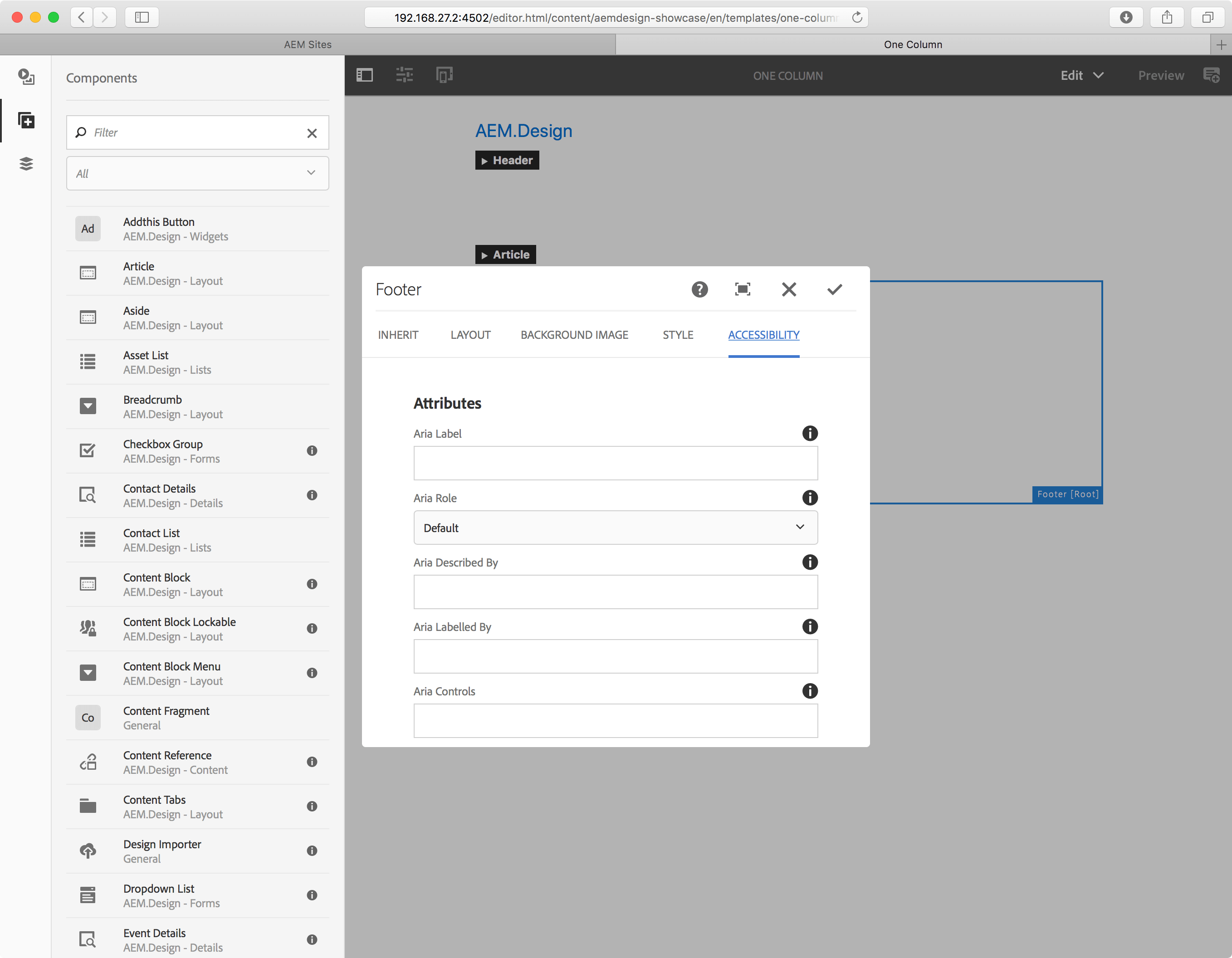Click the AEM.Design link on the page
The image size is (1232, 958).
pos(523,130)
